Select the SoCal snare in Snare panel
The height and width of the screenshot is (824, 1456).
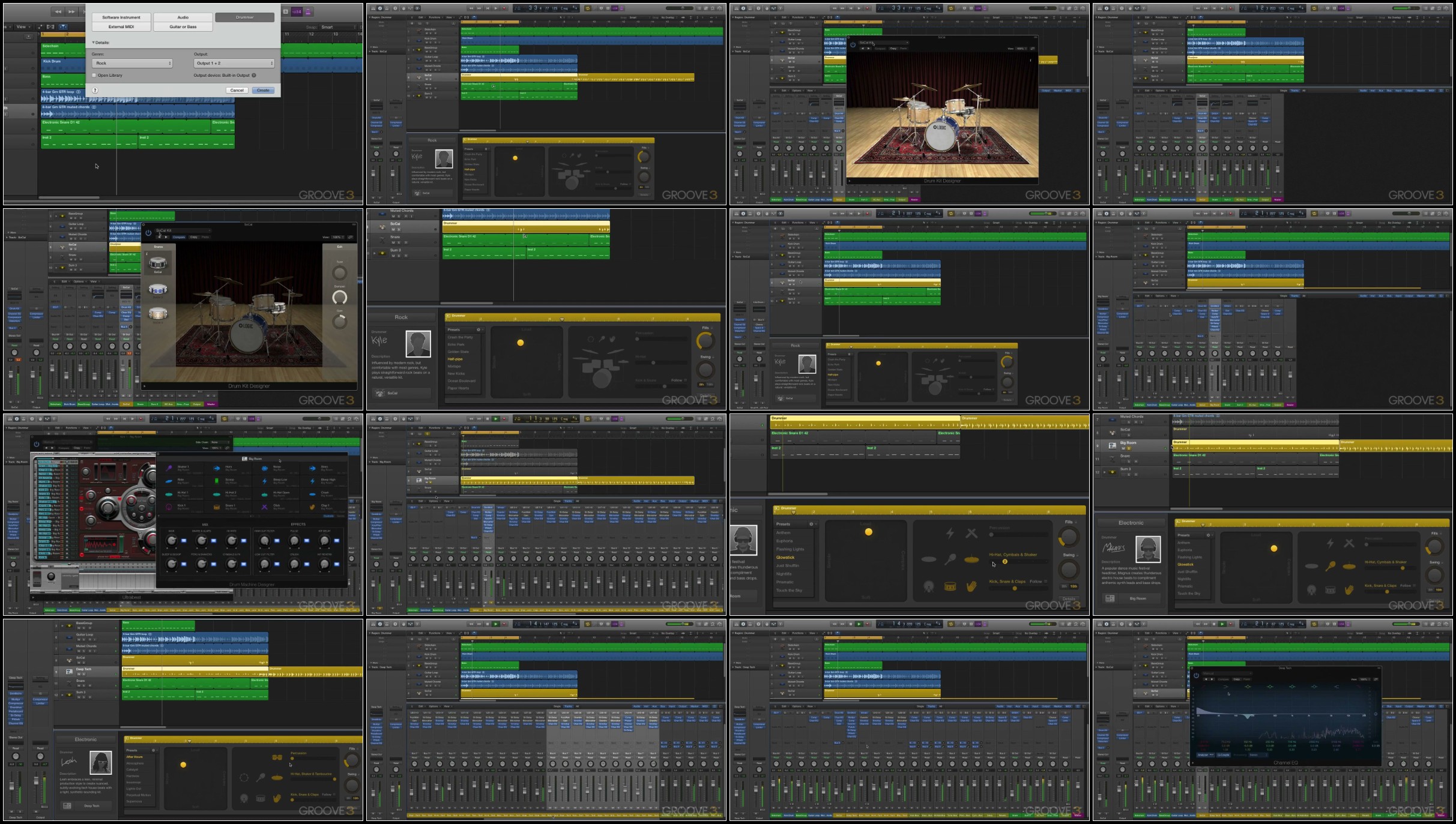[x=158, y=263]
